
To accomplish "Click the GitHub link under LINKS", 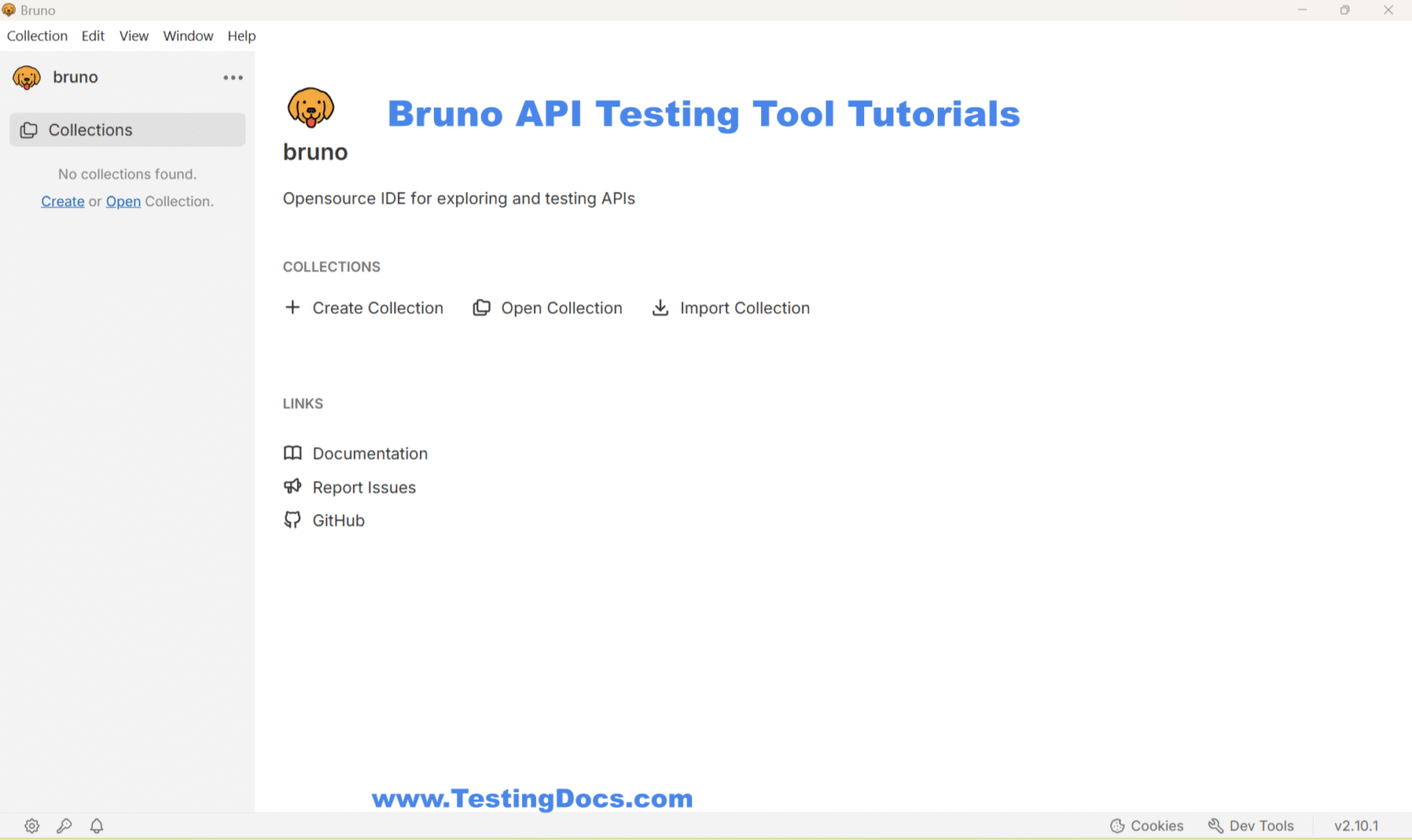I will (338, 520).
